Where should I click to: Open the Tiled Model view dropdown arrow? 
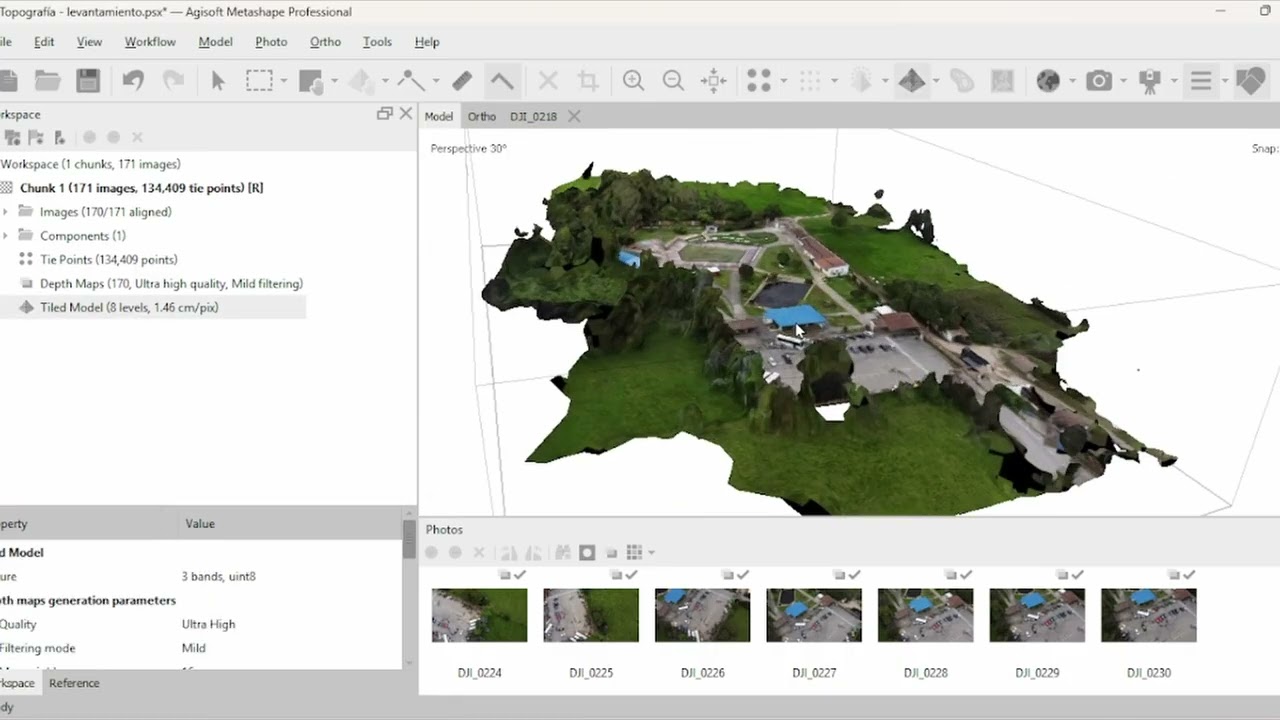pyautogui.click(x=935, y=81)
